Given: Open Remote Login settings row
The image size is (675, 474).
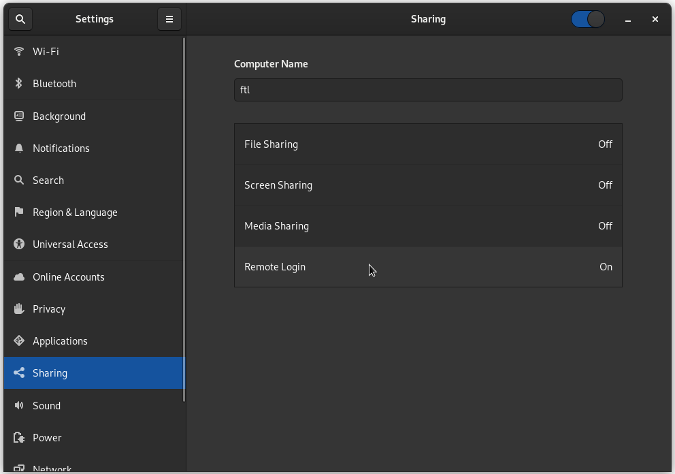Looking at the screenshot, I should click(428, 267).
